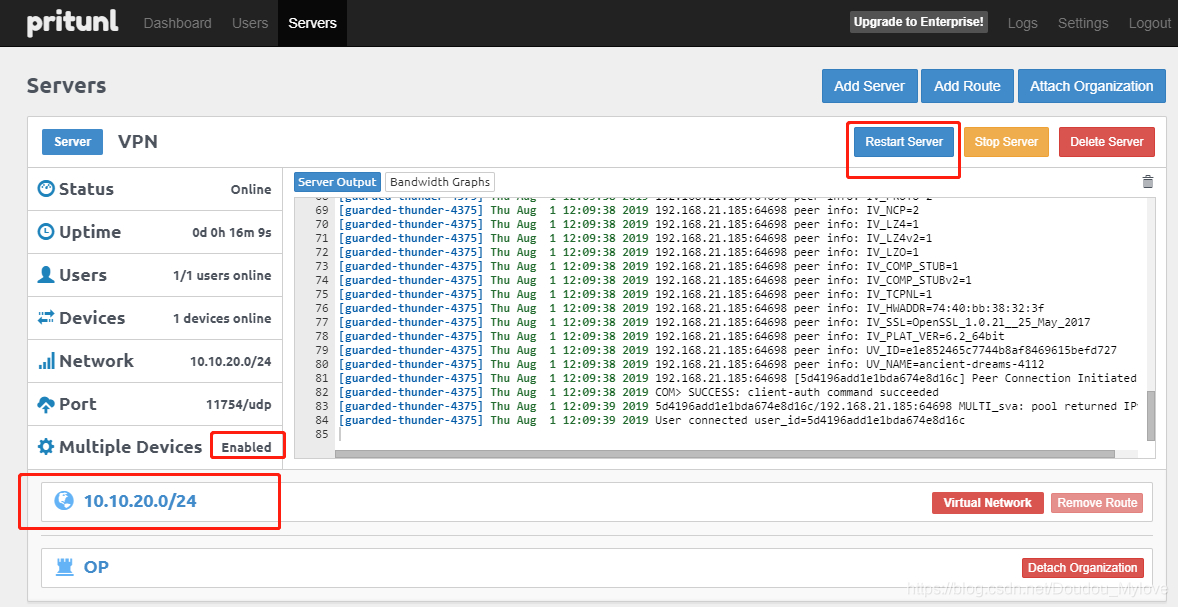Open the Logs page
Image resolution: width=1178 pixels, height=607 pixels.
click(1022, 23)
